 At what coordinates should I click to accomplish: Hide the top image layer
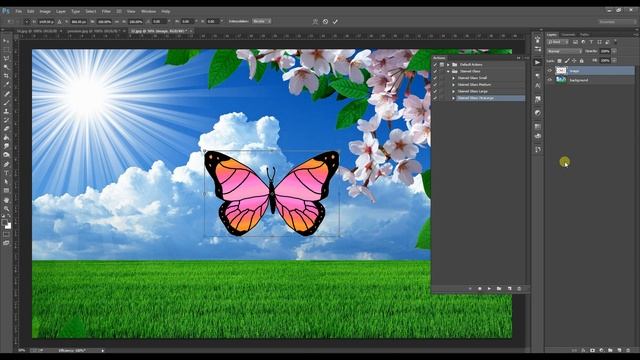(549, 71)
